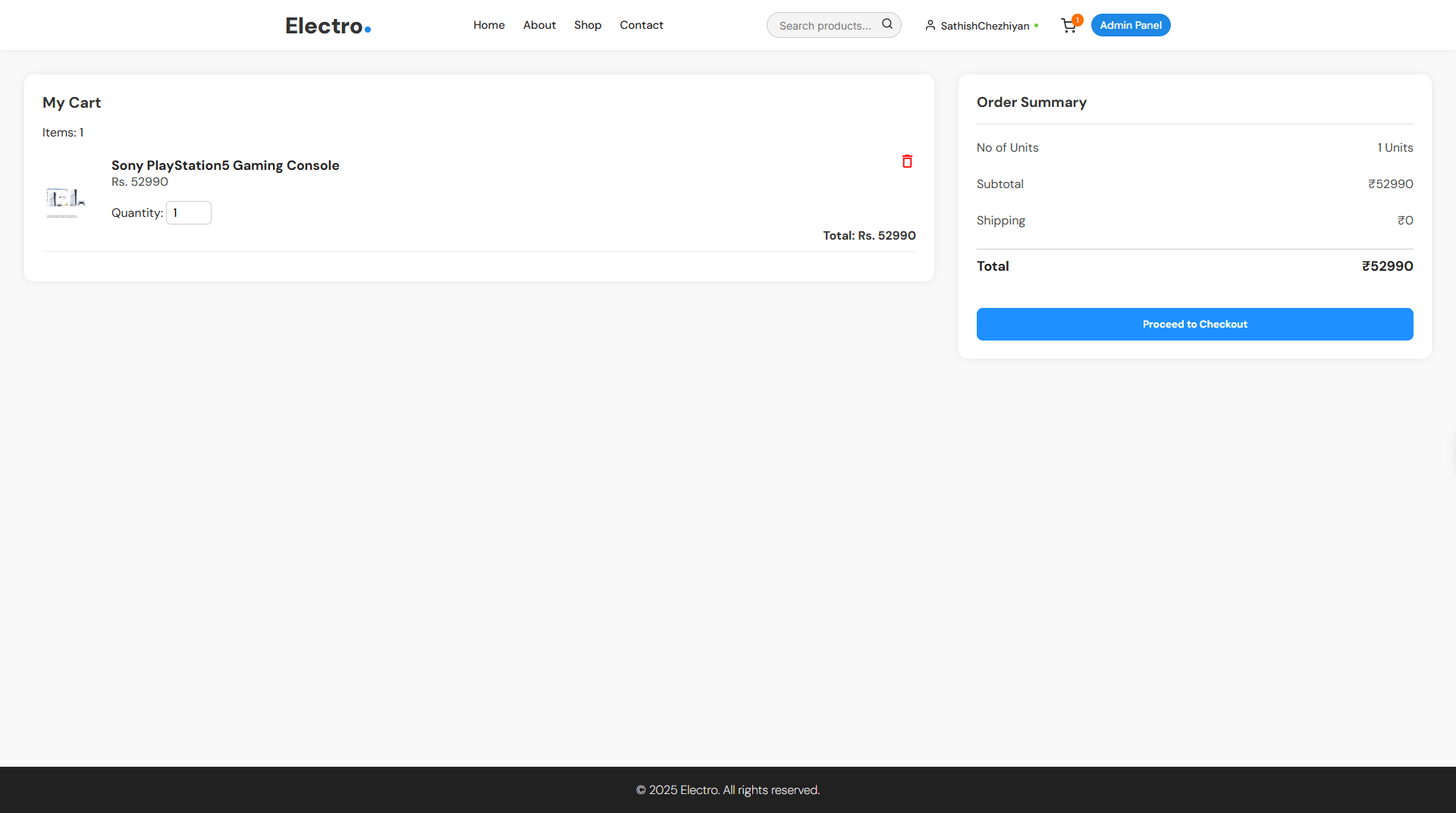Open the Contact page

tap(641, 25)
